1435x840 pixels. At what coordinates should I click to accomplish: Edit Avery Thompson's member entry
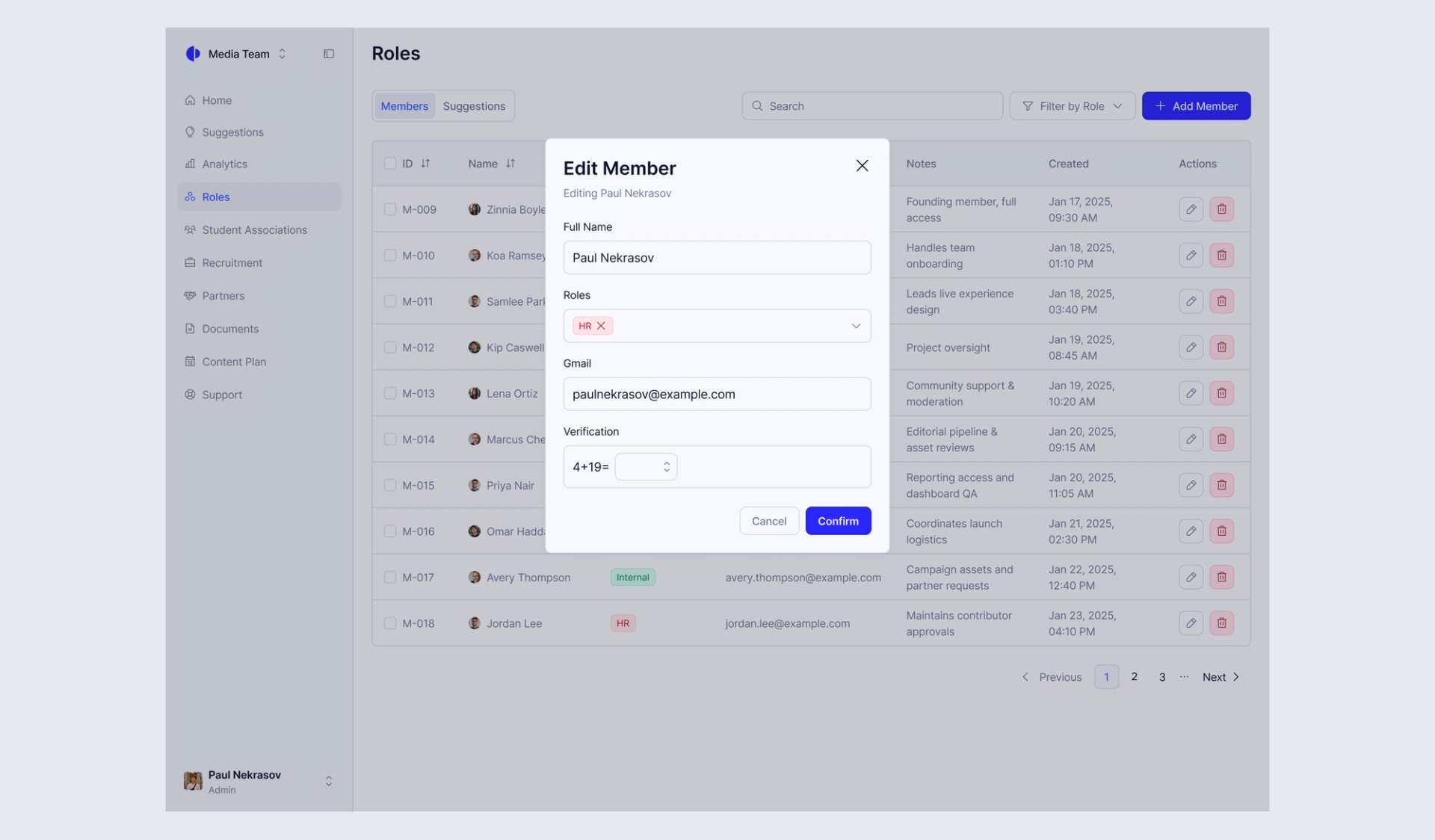pyautogui.click(x=1191, y=577)
